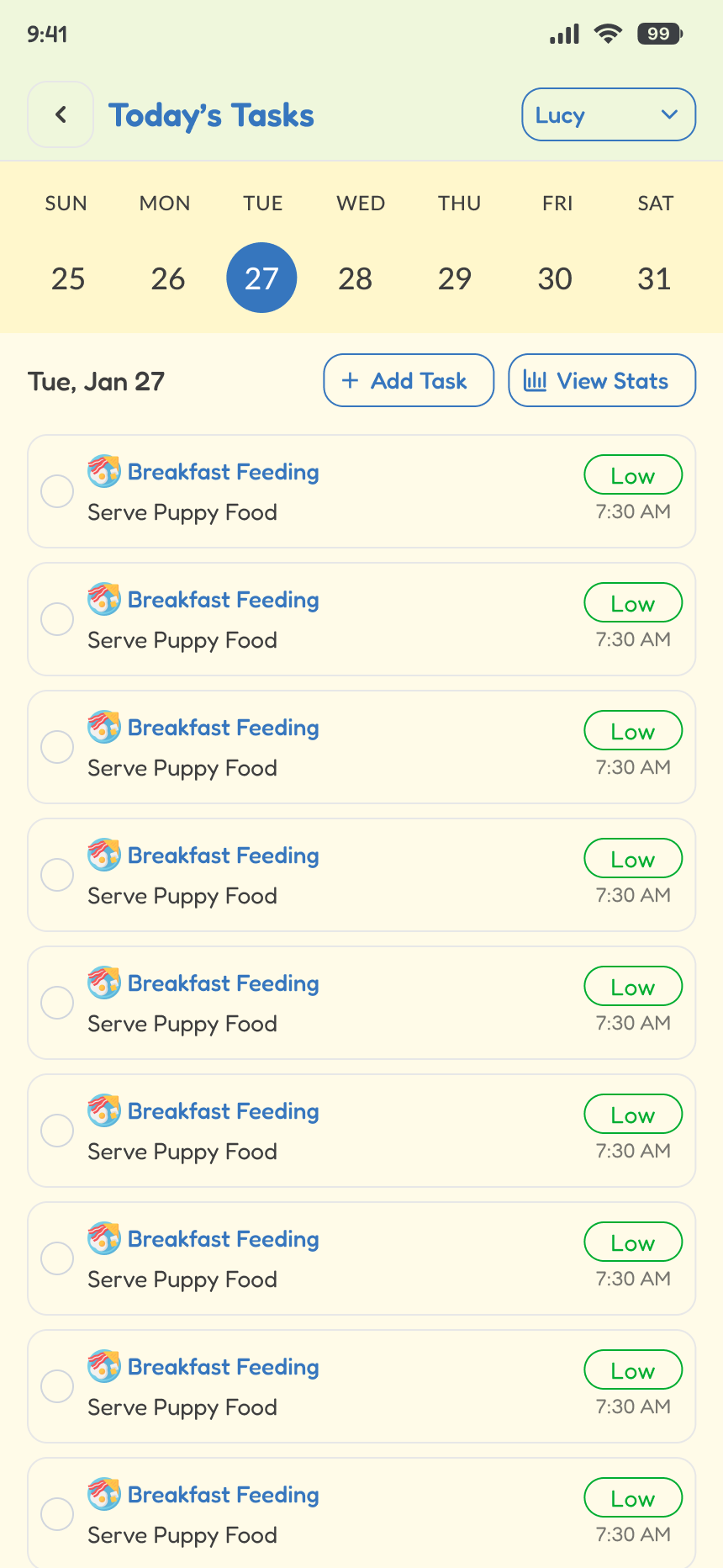Mark the first Breakfast Feeding task complete

[x=57, y=491]
